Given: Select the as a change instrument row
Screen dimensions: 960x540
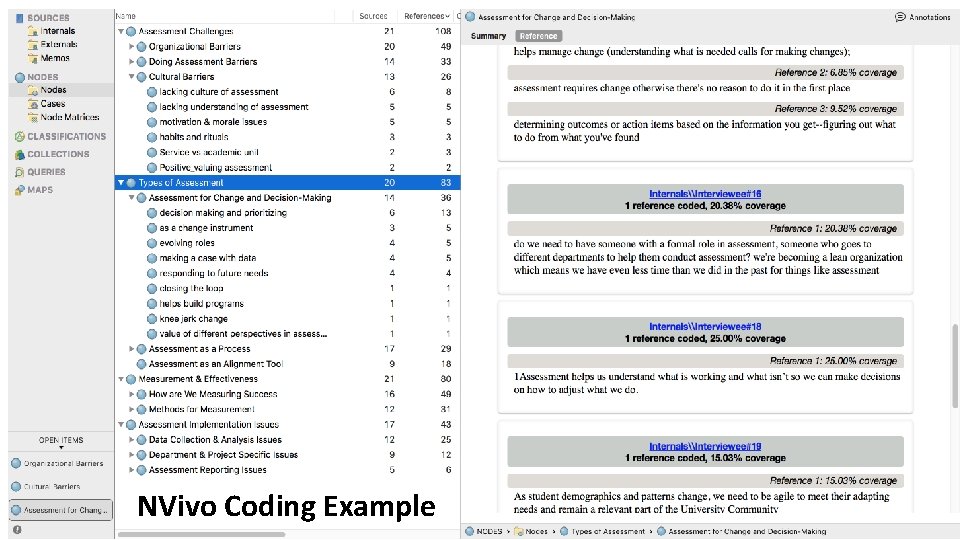Looking at the screenshot, I should (287, 228).
